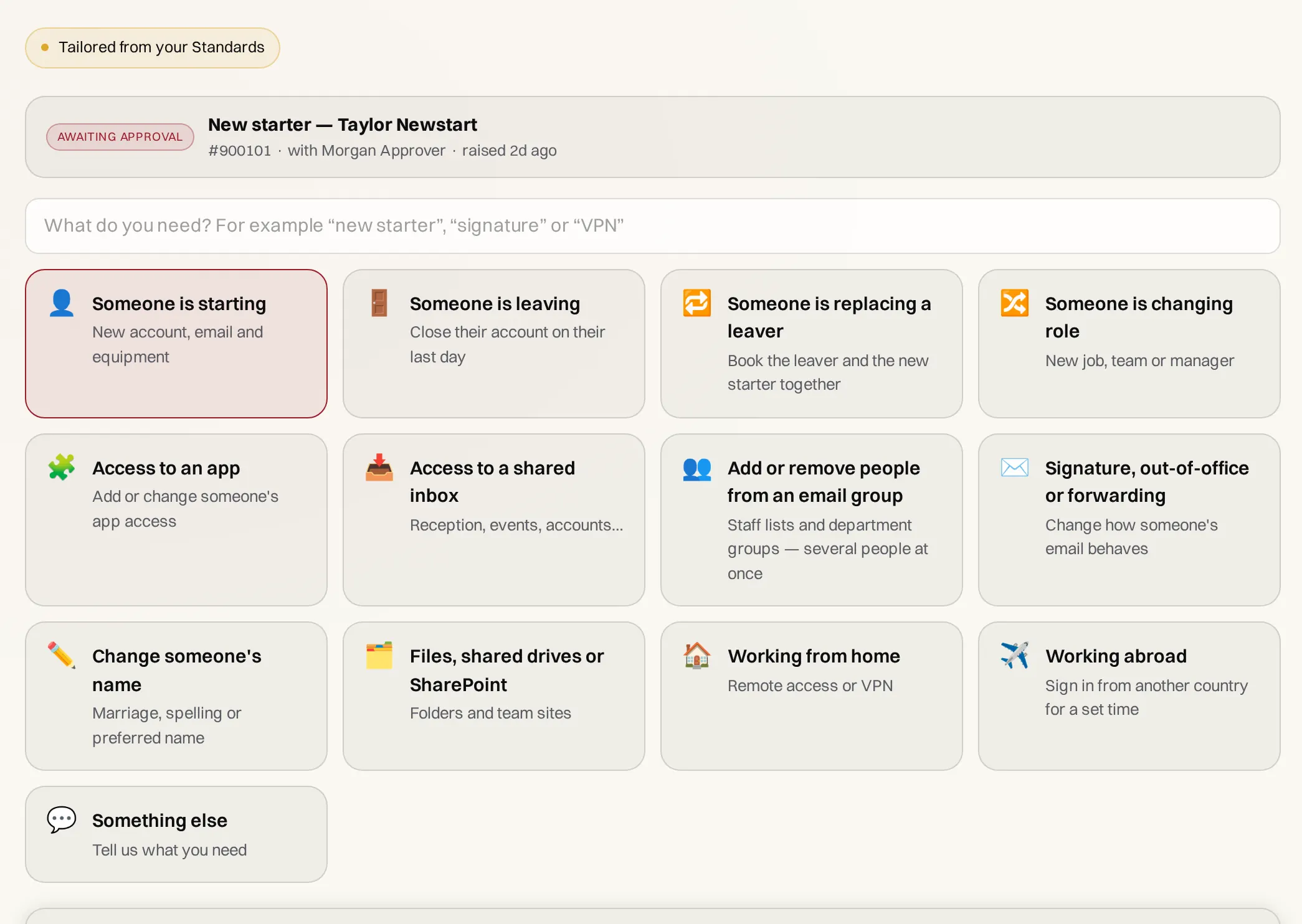Select the Change someone's name card
This screenshot has width=1302, height=924.
(x=176, y=696)
